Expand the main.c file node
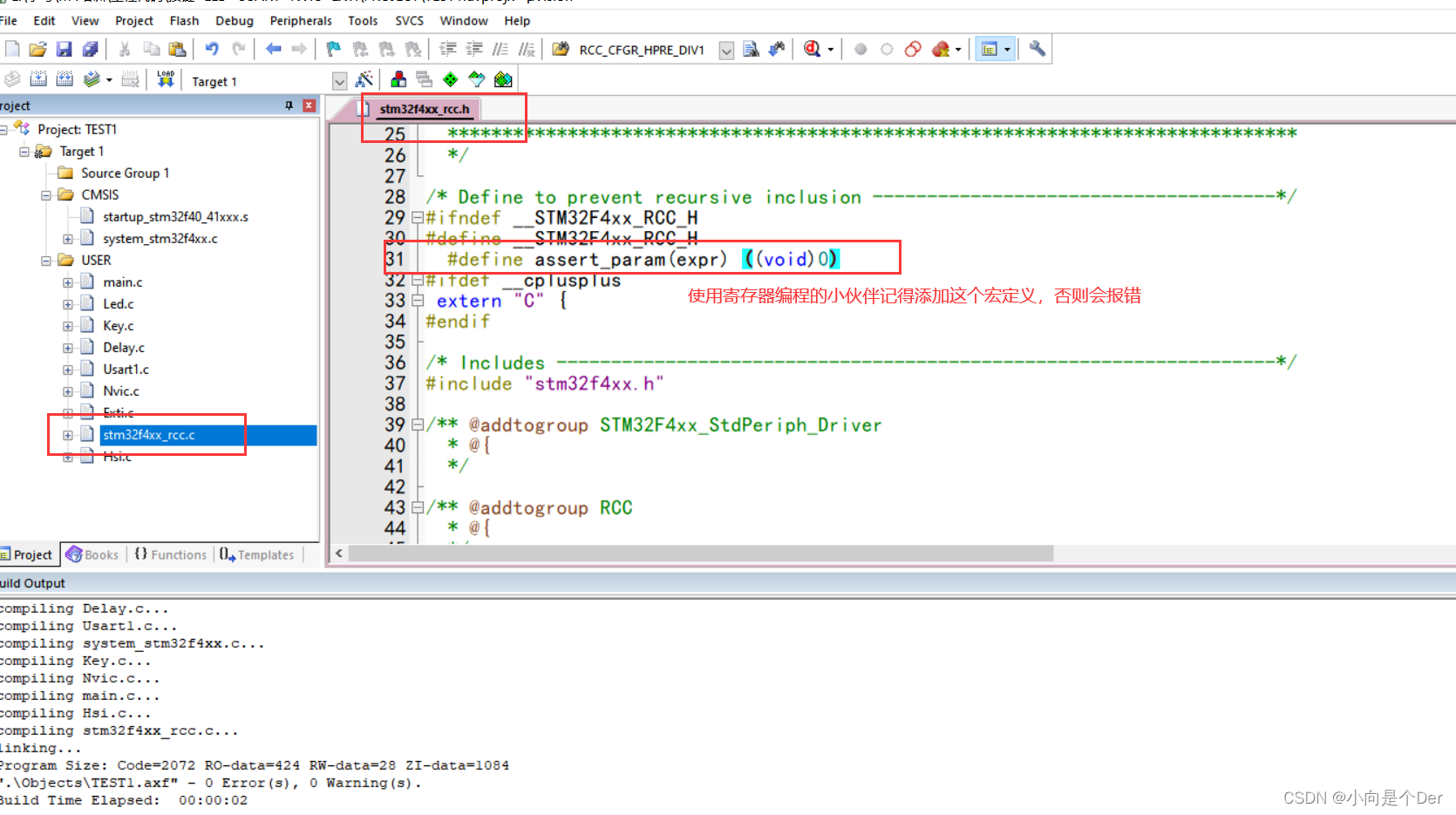Viewport: 1456px width, 815px height. click(x=68, y=282)
